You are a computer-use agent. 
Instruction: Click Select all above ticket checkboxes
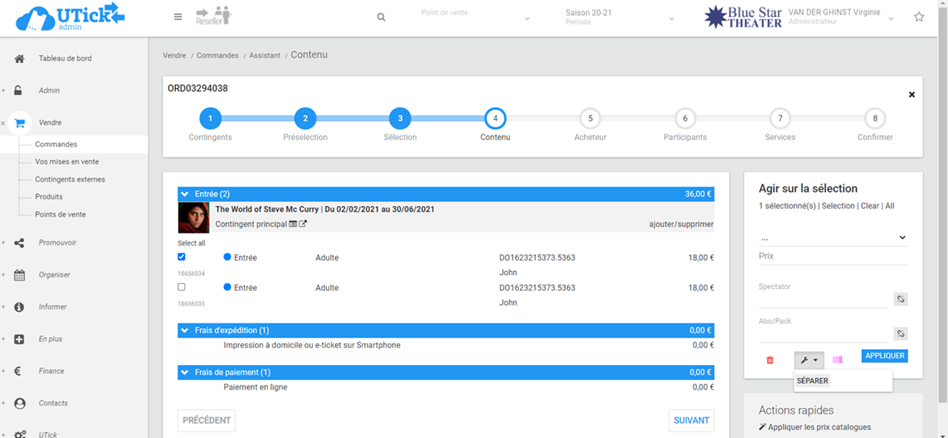[x=191, y=243]
